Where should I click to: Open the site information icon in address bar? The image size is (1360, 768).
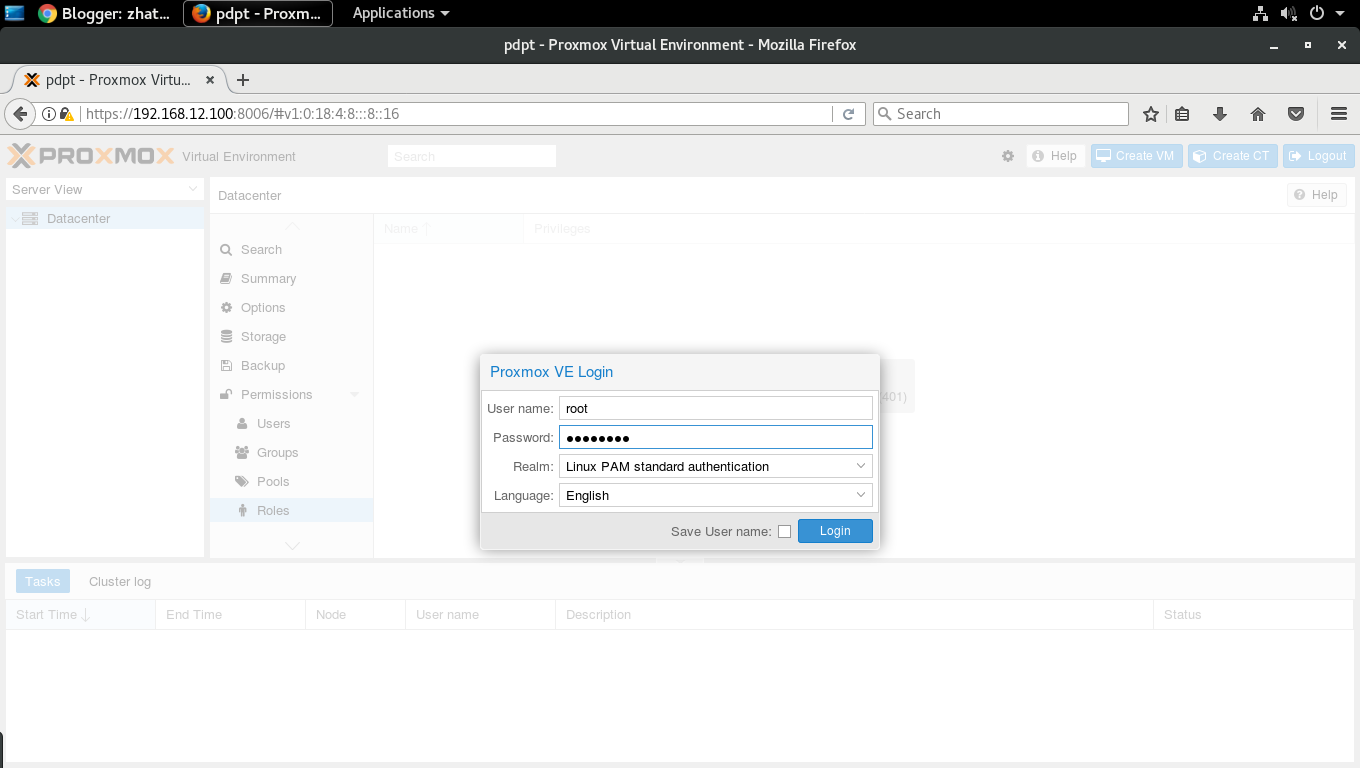pyautogui.click(x=48, y=114)
